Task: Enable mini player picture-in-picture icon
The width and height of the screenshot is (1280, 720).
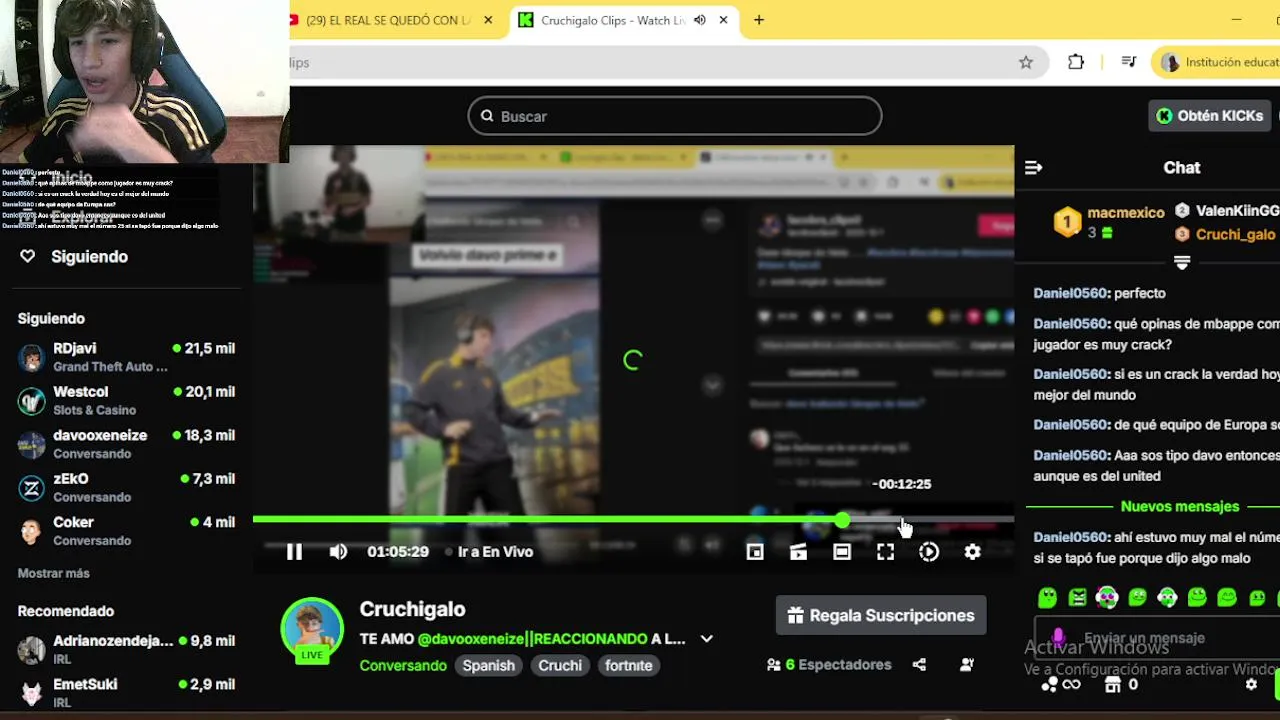Action: pyautogui.click(x=755, y=552)
